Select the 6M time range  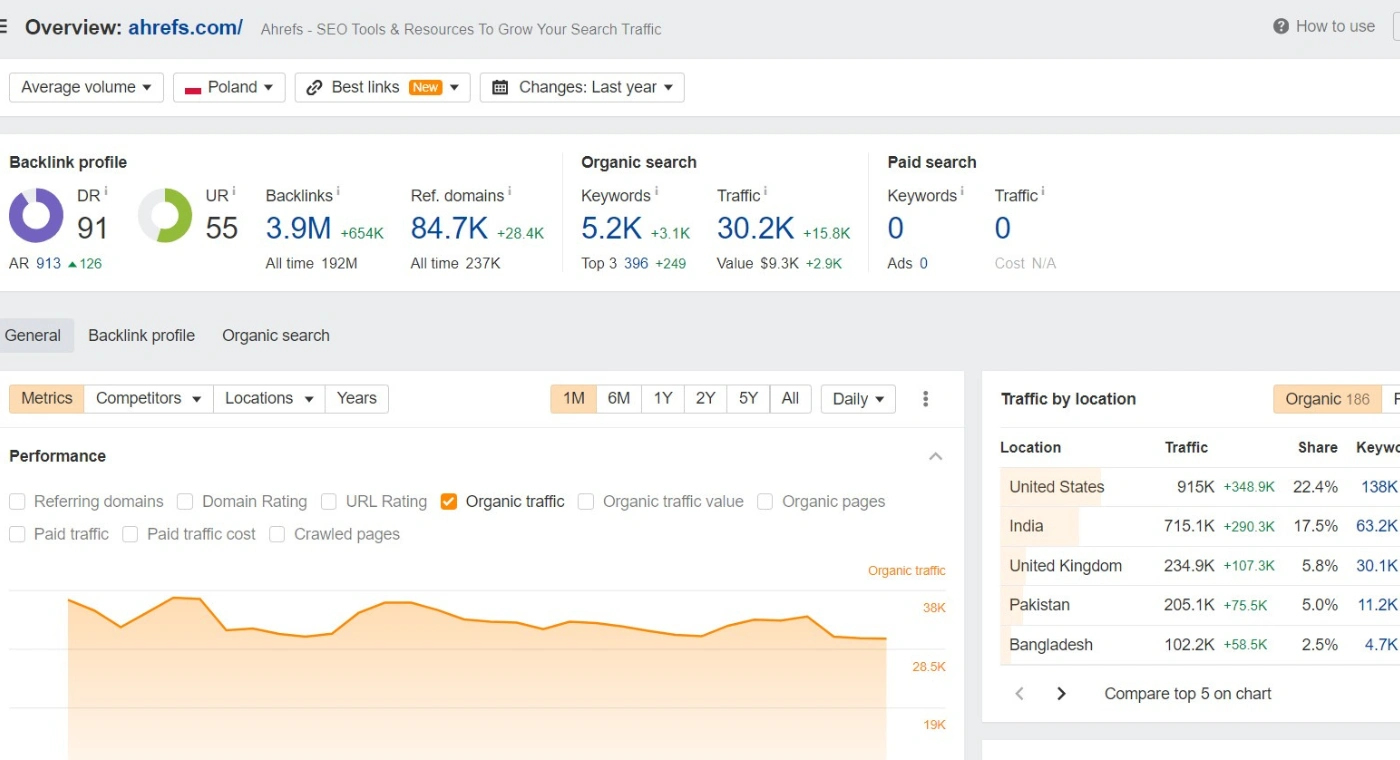coord(619,399)
